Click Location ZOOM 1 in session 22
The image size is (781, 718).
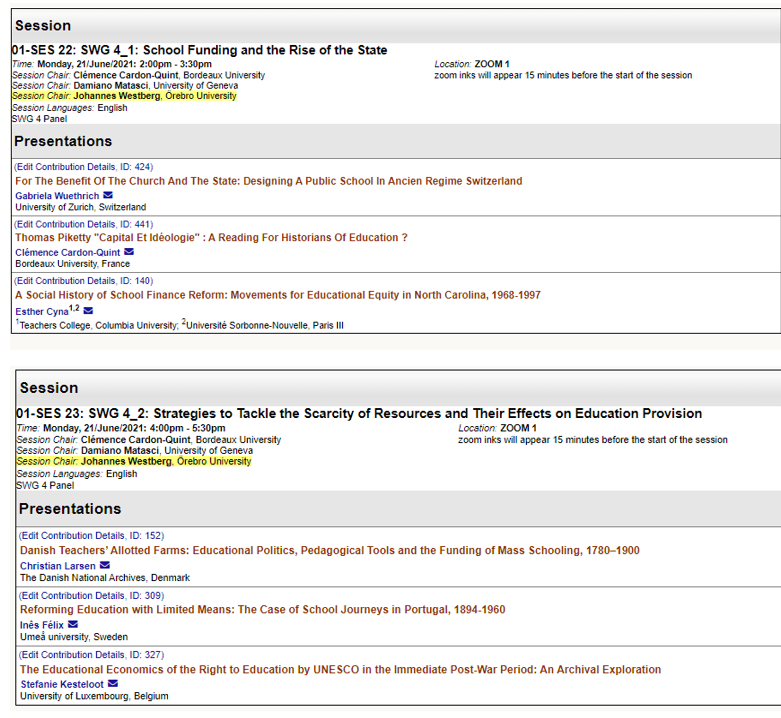tap(472, 64)
